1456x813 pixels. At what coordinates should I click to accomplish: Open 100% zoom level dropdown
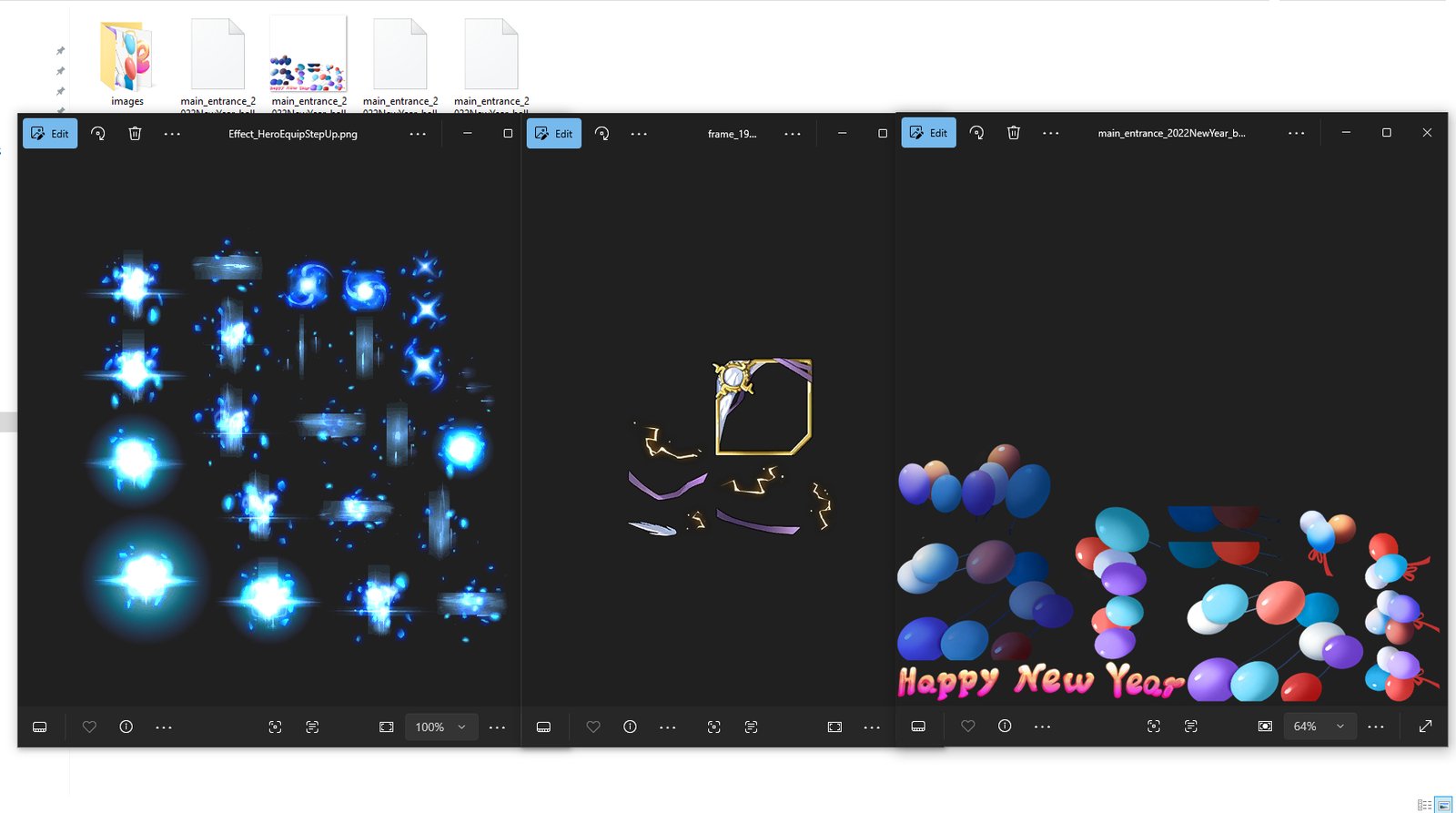coord(441,727)
